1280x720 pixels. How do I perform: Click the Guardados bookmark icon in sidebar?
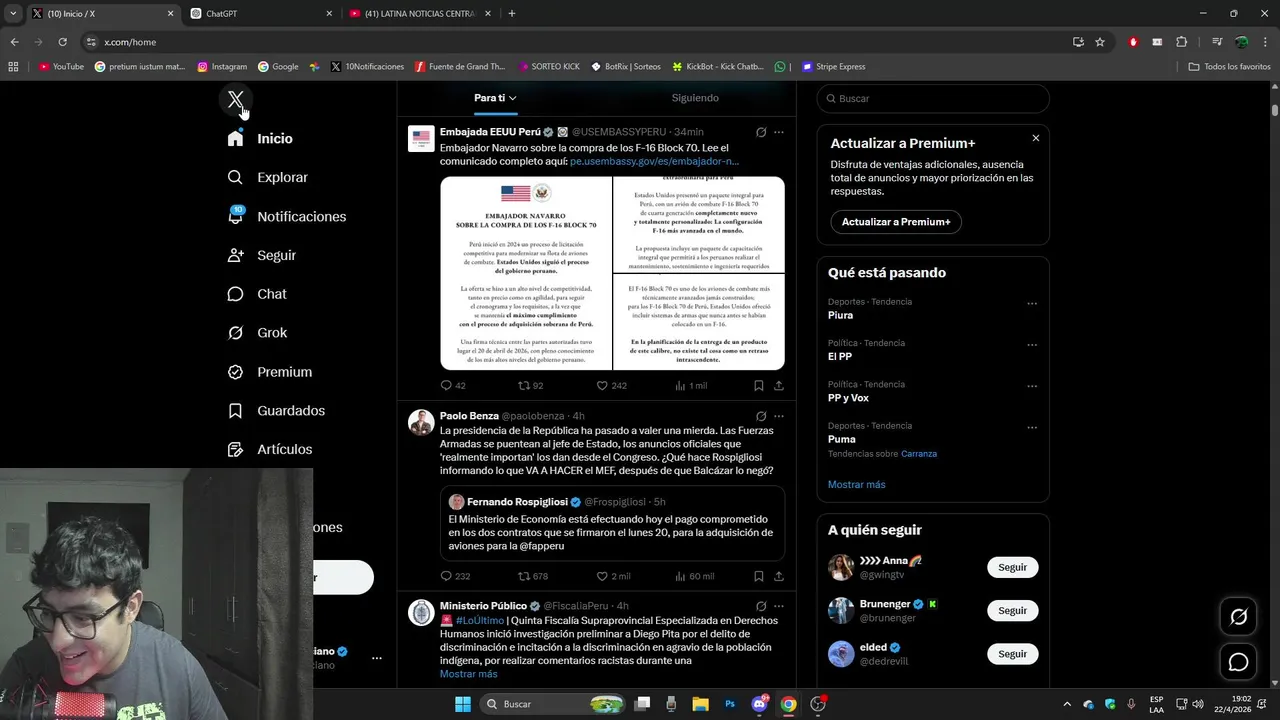[x=235, y=411]
